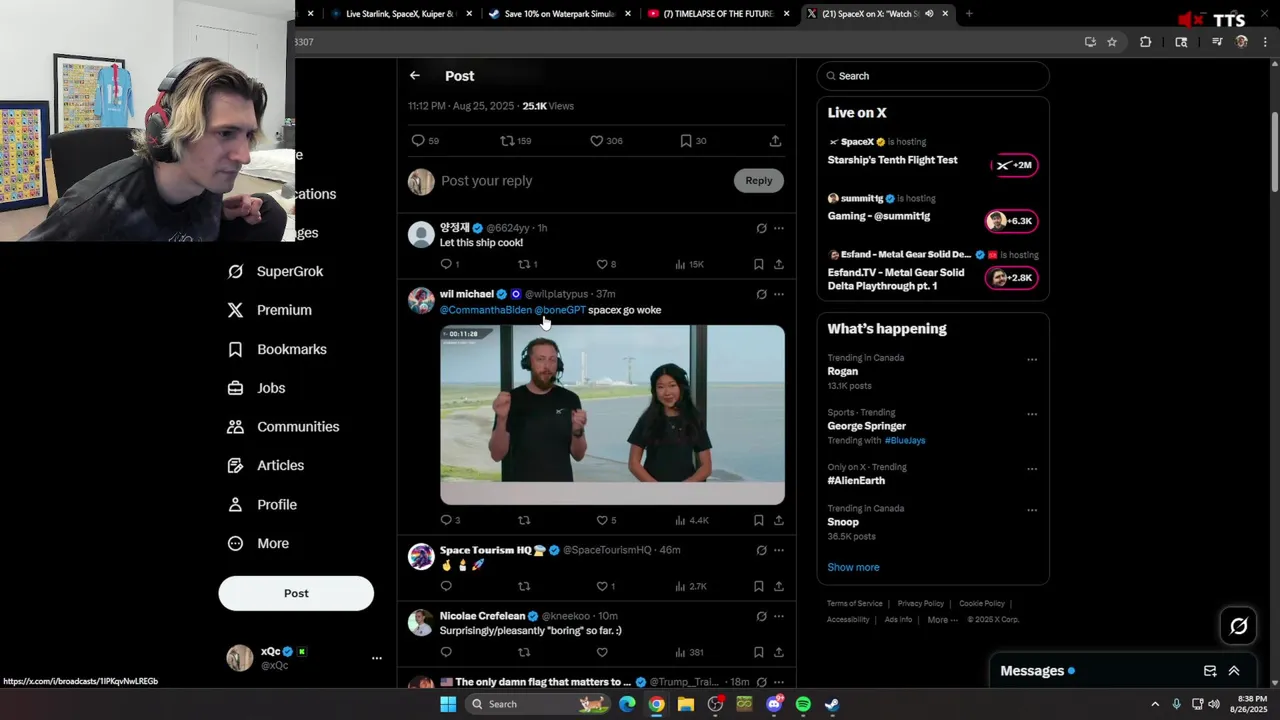Image resolution: width=1280 pixels, height=720 pixels.
Task: Click the X Search box
Action: [x=933, y=76]
